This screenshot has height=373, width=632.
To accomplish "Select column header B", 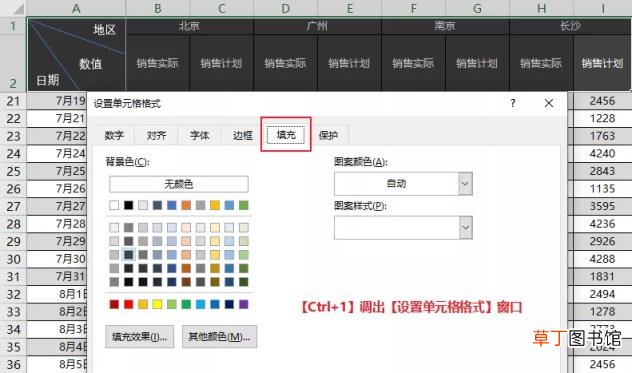I will 158,8.
